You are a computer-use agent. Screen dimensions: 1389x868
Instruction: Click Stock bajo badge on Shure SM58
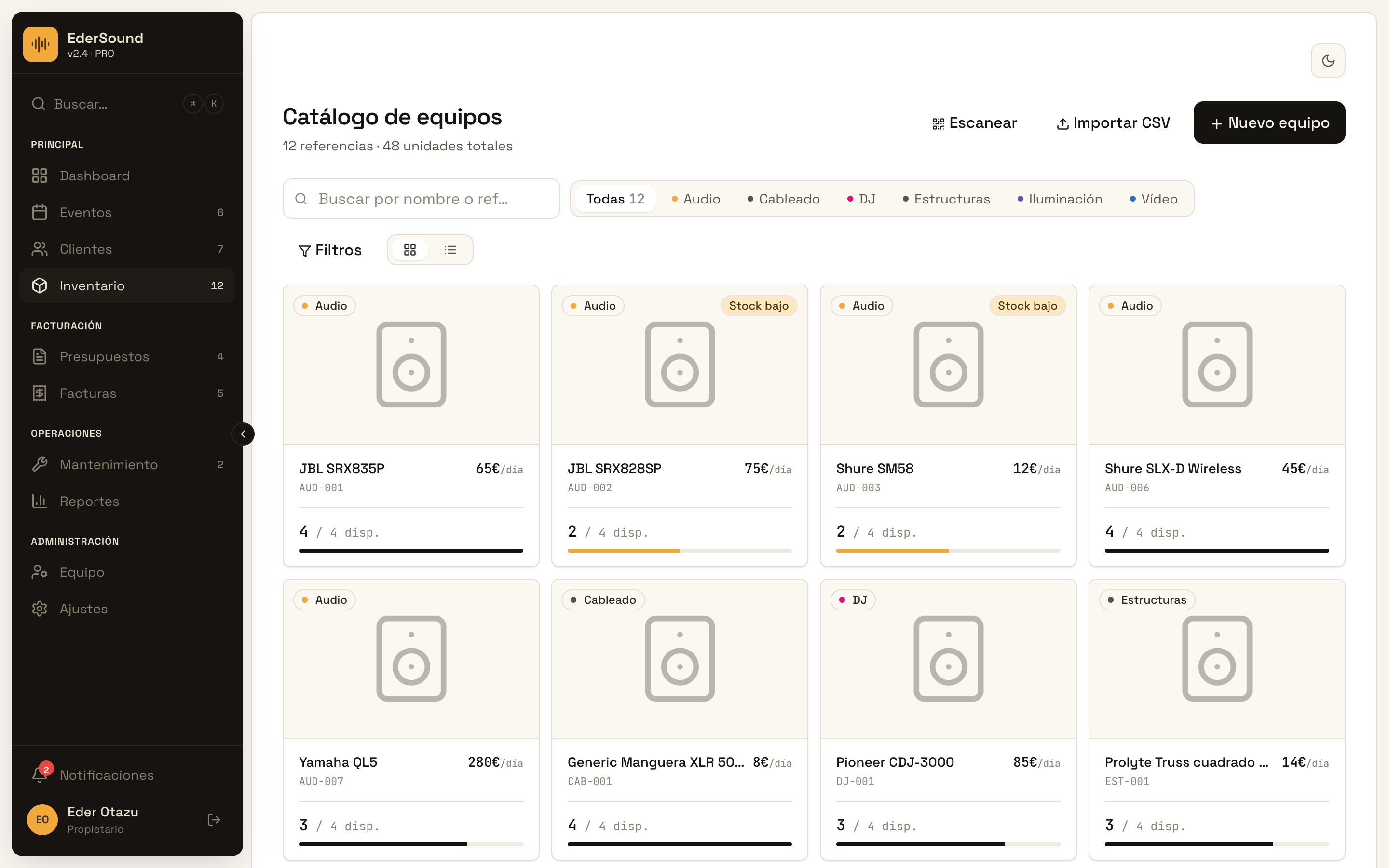pyautogui.click(x=1027, y=306)
